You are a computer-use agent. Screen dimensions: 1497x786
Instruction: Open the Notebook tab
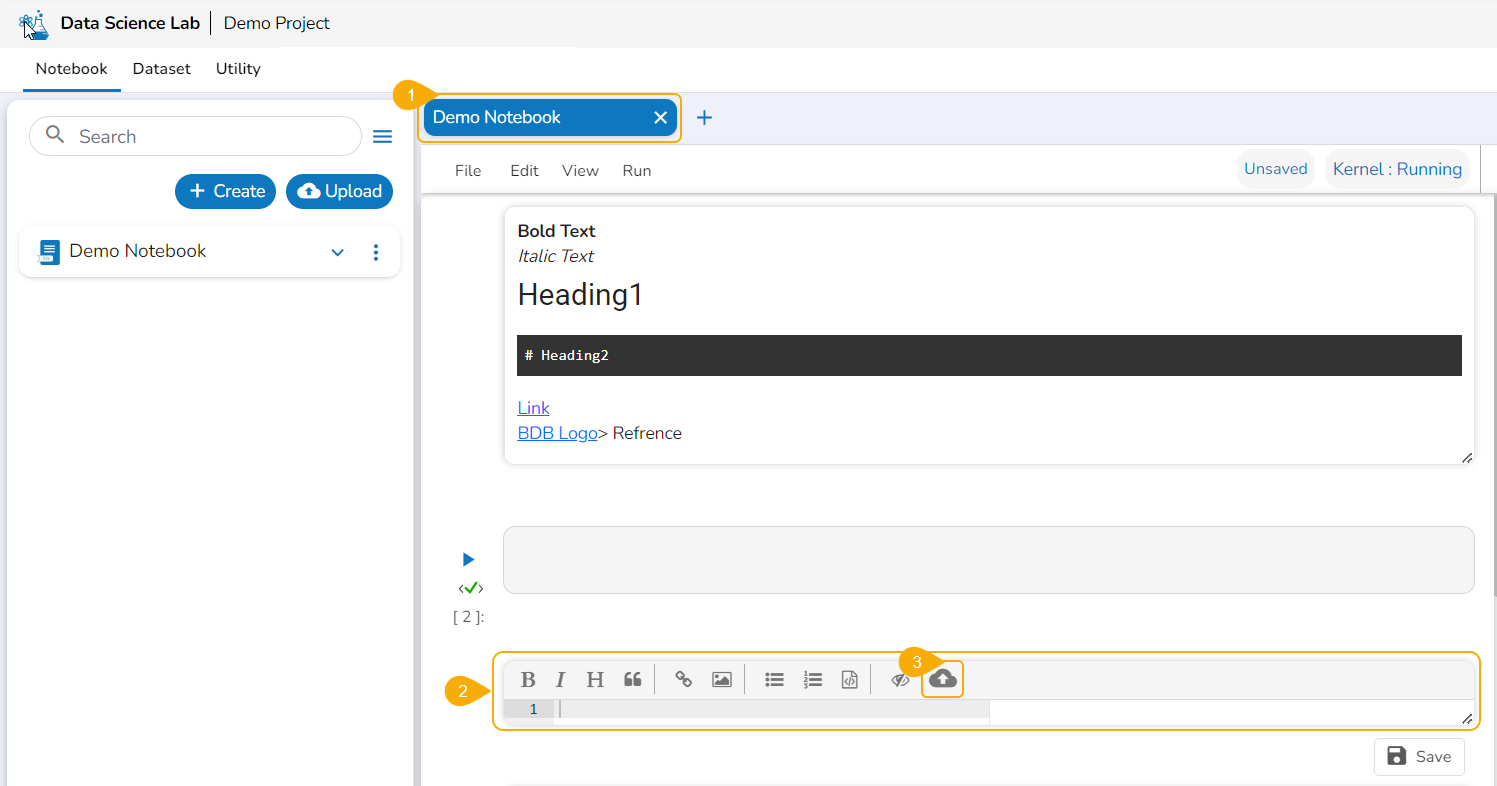71,69
